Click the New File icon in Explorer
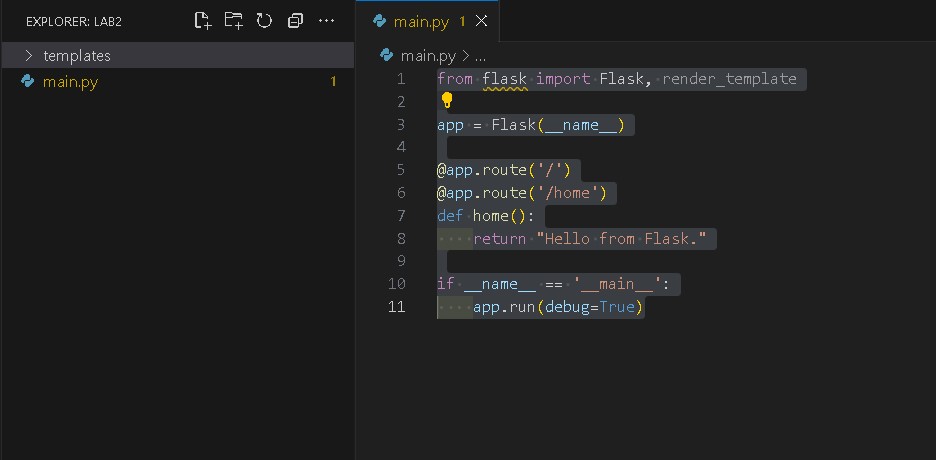The height and width of the screenshot is (460, 936). [203, 20]
